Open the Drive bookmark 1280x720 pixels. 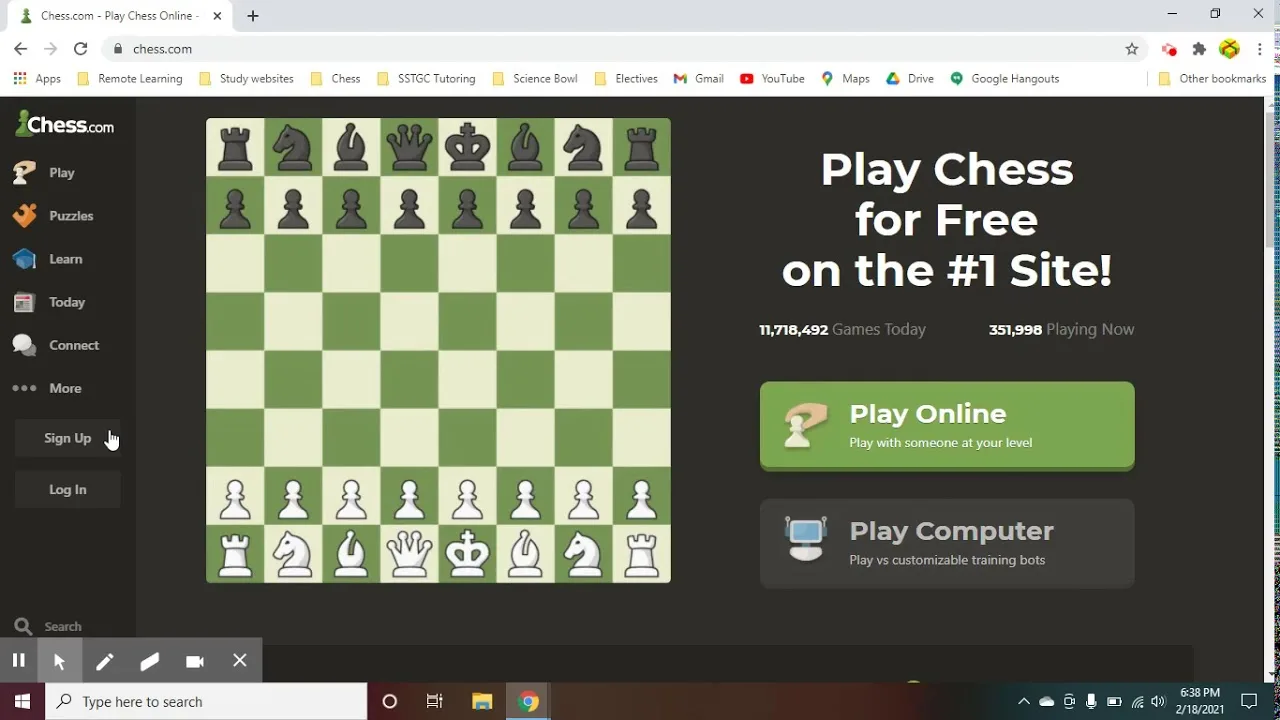coord(910,78)
